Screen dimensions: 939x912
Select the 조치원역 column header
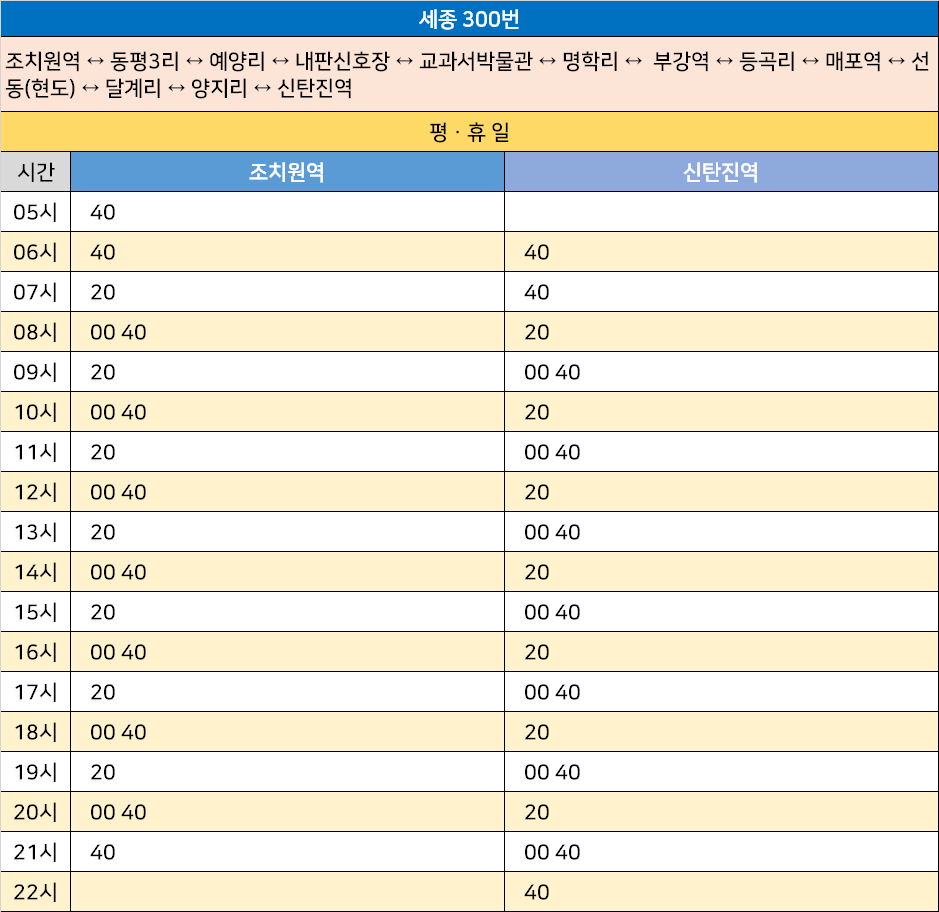pyautogui.click(x=287, y=172)
